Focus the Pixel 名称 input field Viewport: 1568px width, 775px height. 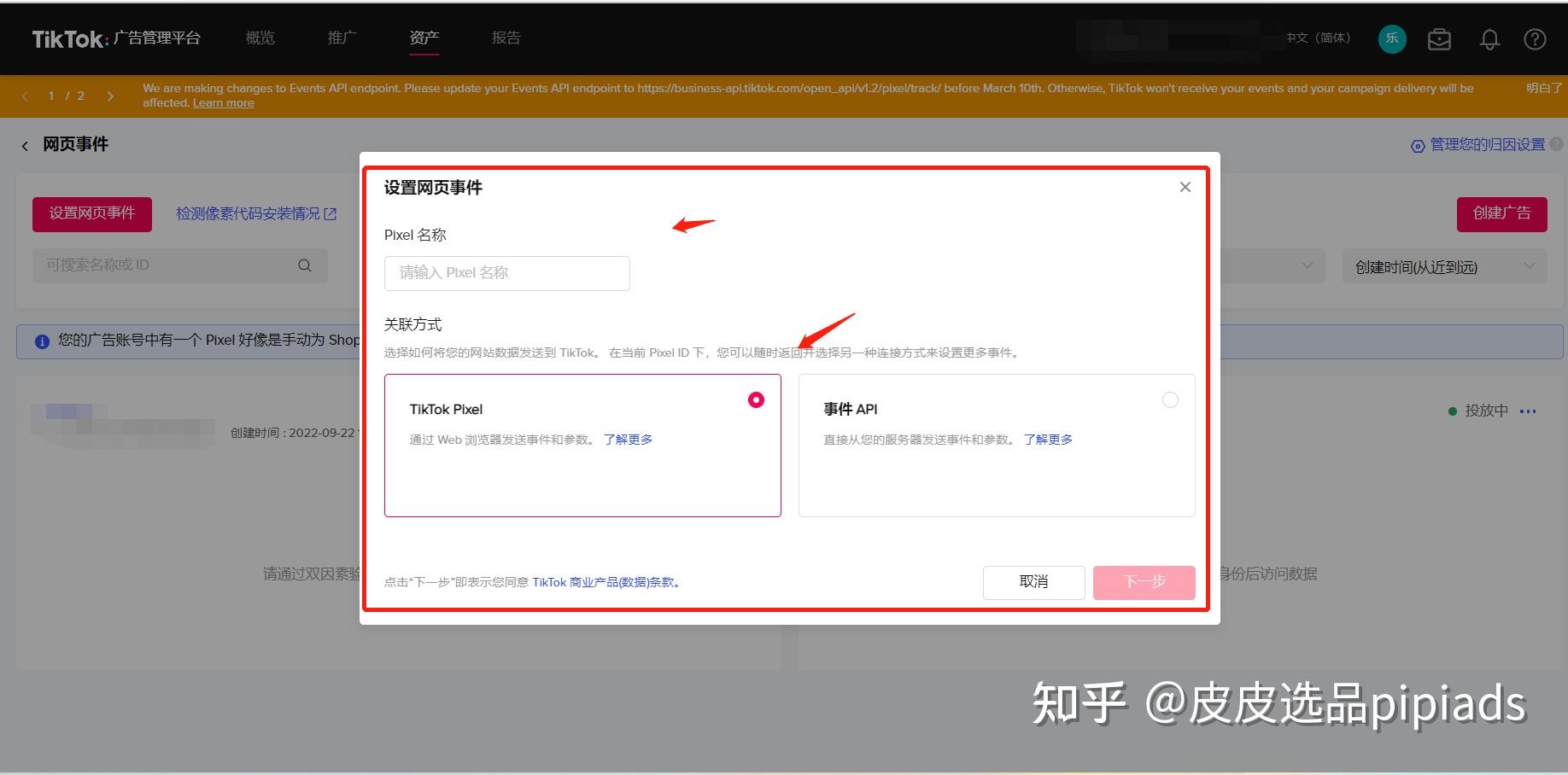[507, 273]
